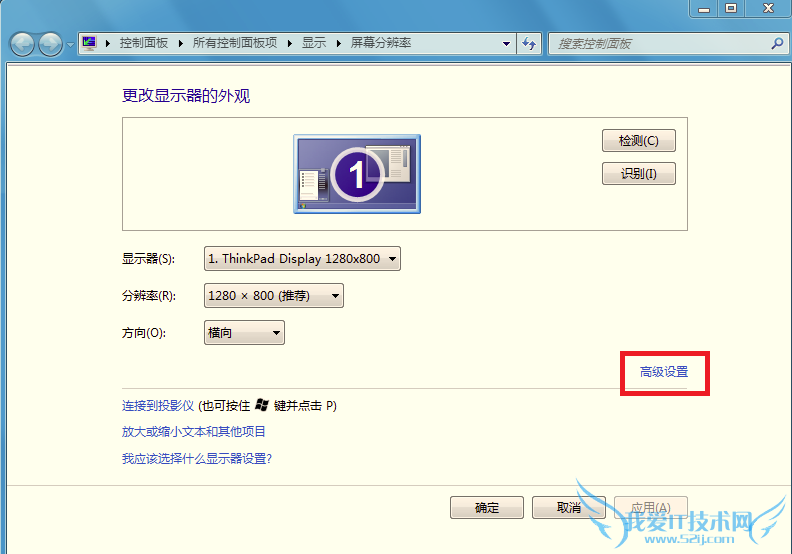Click the 识别(I) identify button
This screenshot has height=554, width=792.
(x=638, y=174)
